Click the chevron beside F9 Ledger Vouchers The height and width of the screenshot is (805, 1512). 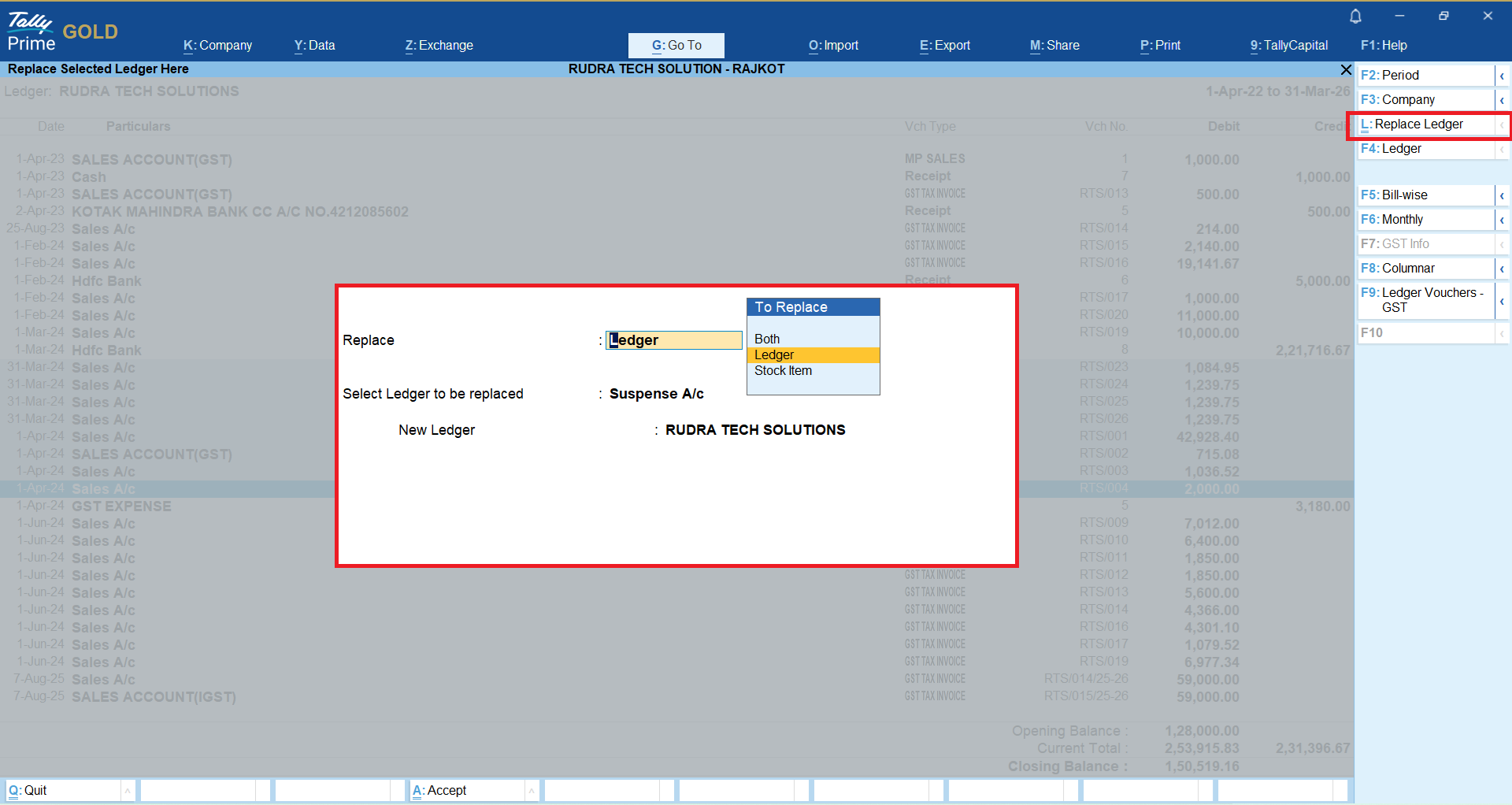tap(1502, 301)
